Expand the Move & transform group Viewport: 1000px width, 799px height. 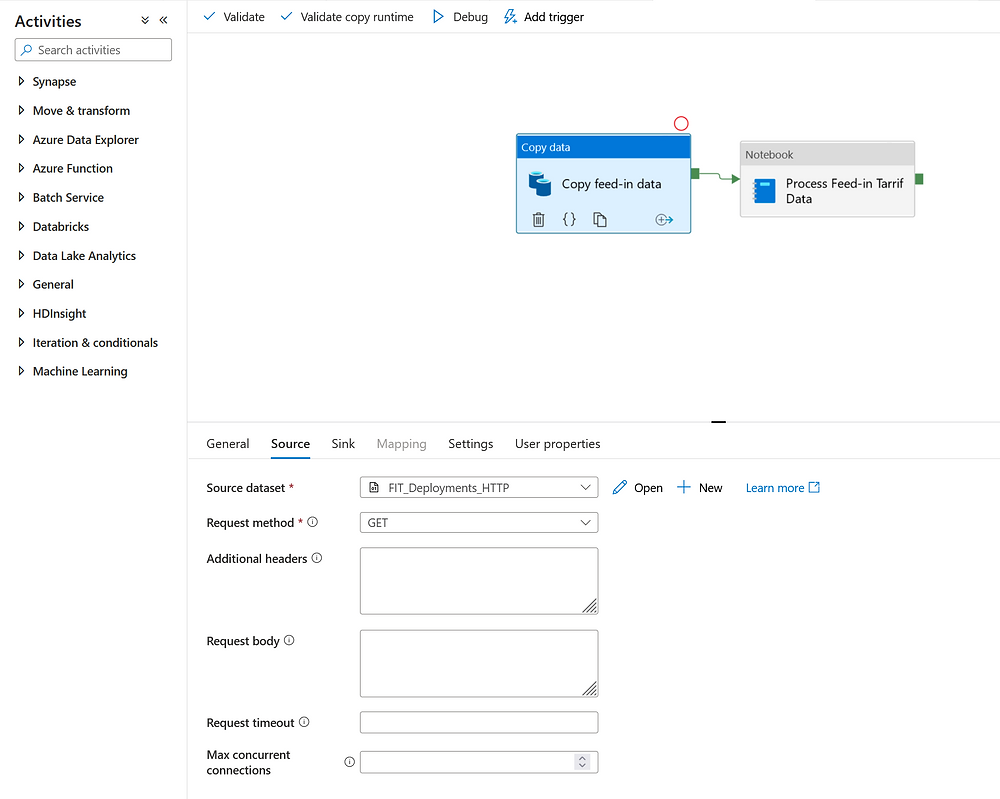pyautogui.click(x=21, y=110)
